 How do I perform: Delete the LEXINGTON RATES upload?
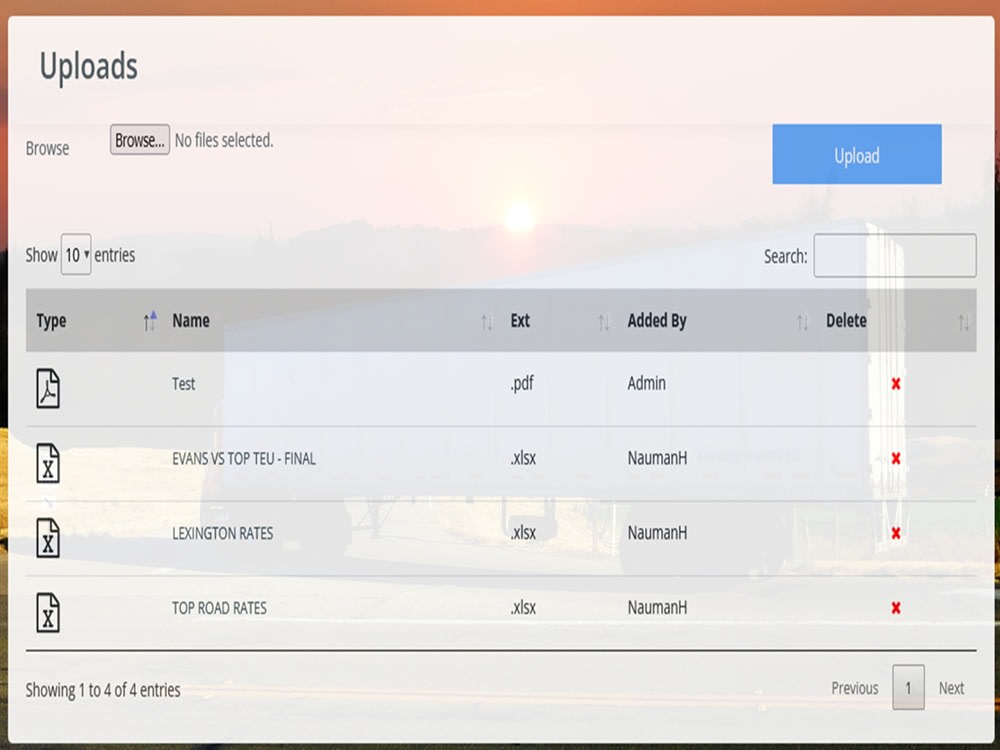pyautogui.click(x=896, y=533)
